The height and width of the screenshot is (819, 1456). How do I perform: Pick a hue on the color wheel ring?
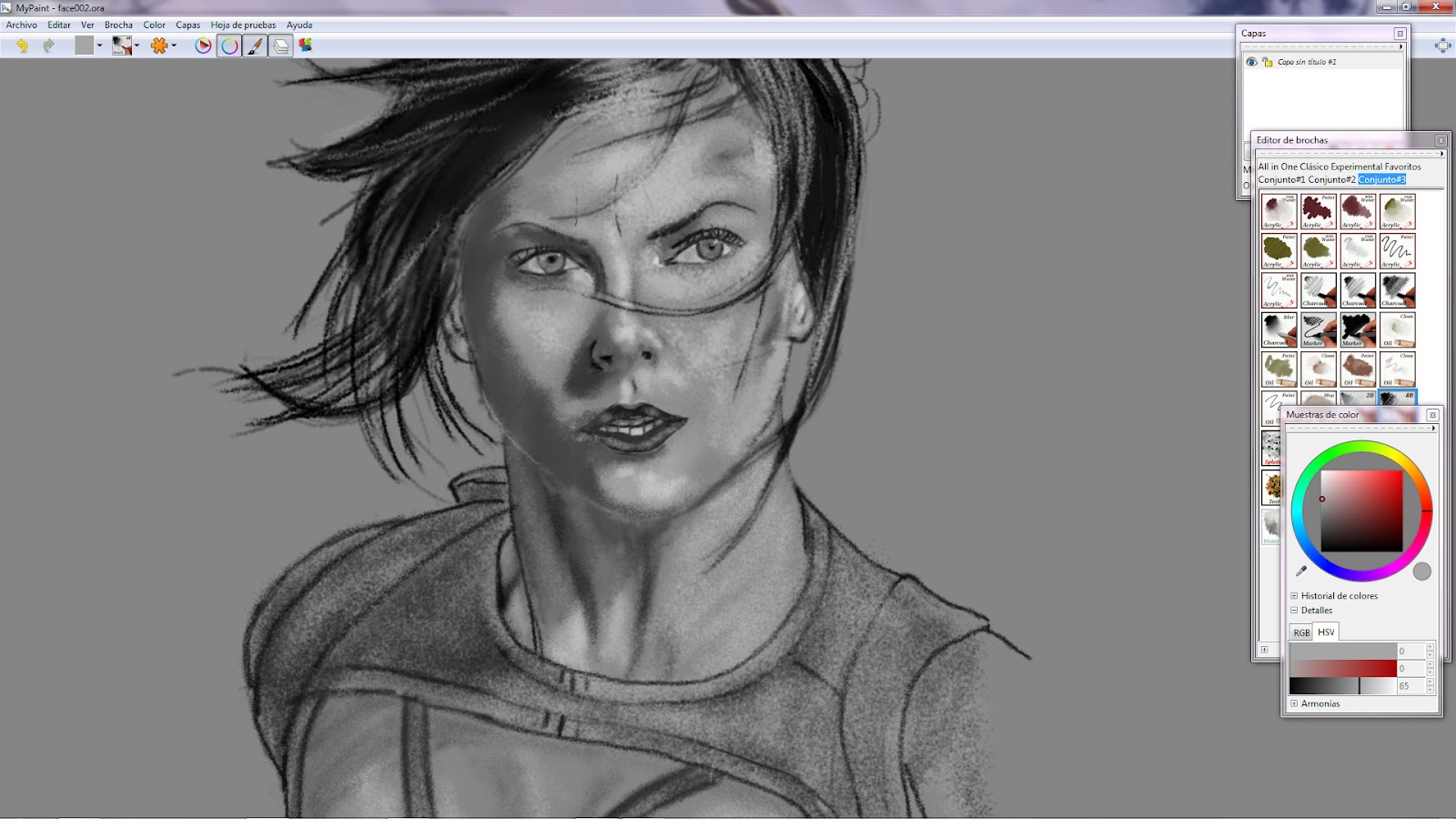pos(1361,448)
